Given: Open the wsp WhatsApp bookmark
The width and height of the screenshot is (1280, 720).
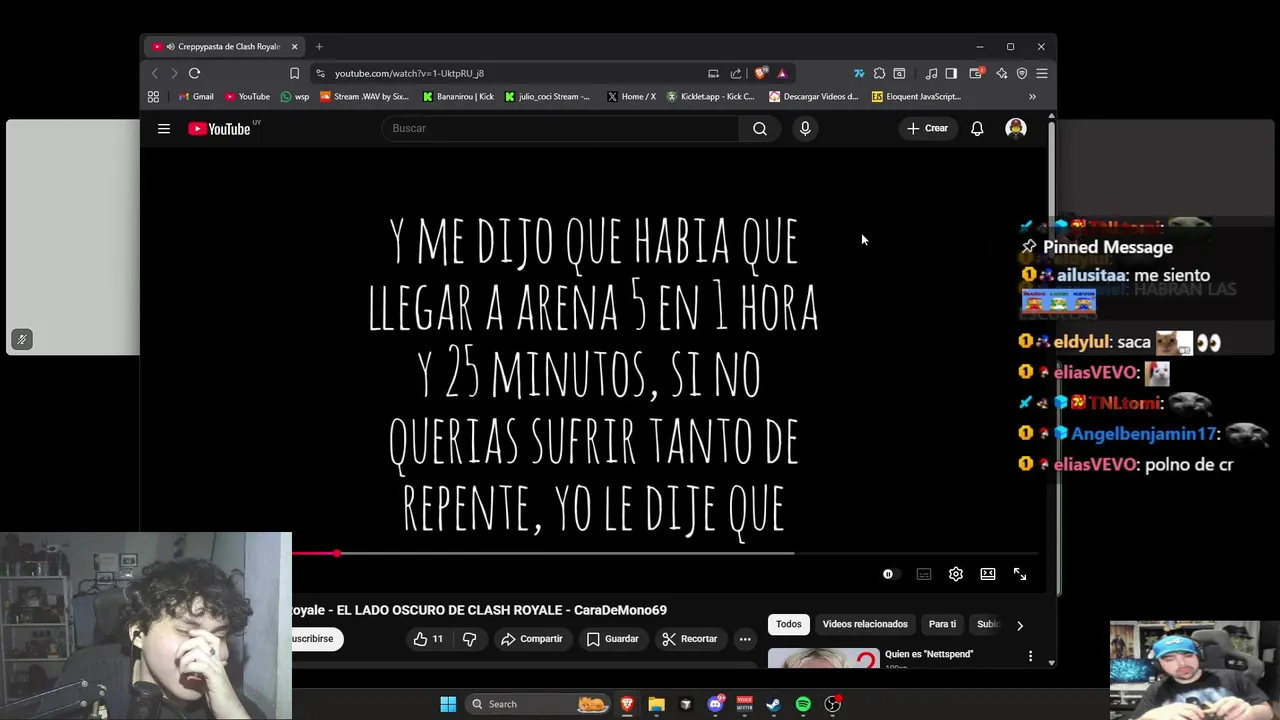Looking at the screenshot, I should pyautogui.click(x=295, y=97).
